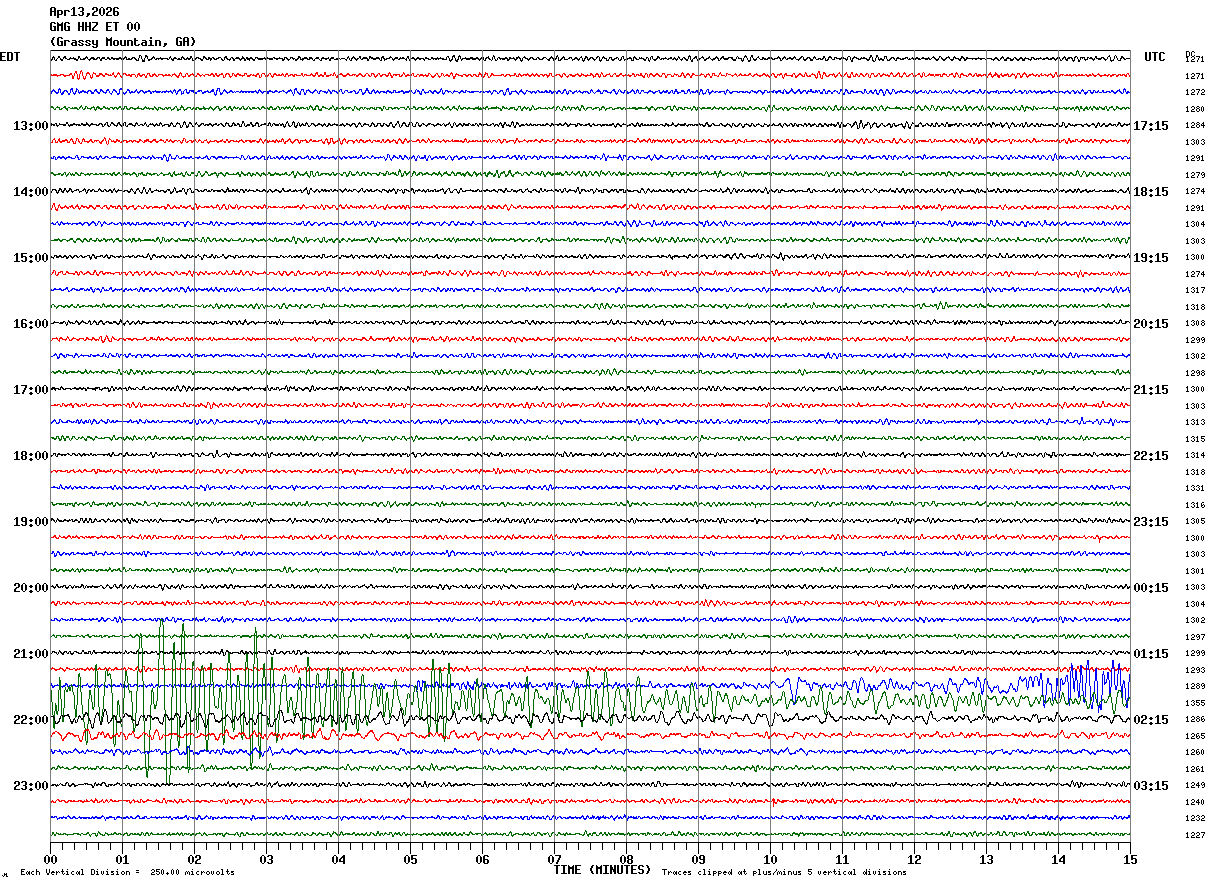Click the Grassy Mountain, GA station name
The height and width of the screenshot is (886, 1210).
(x=123, y=42)
